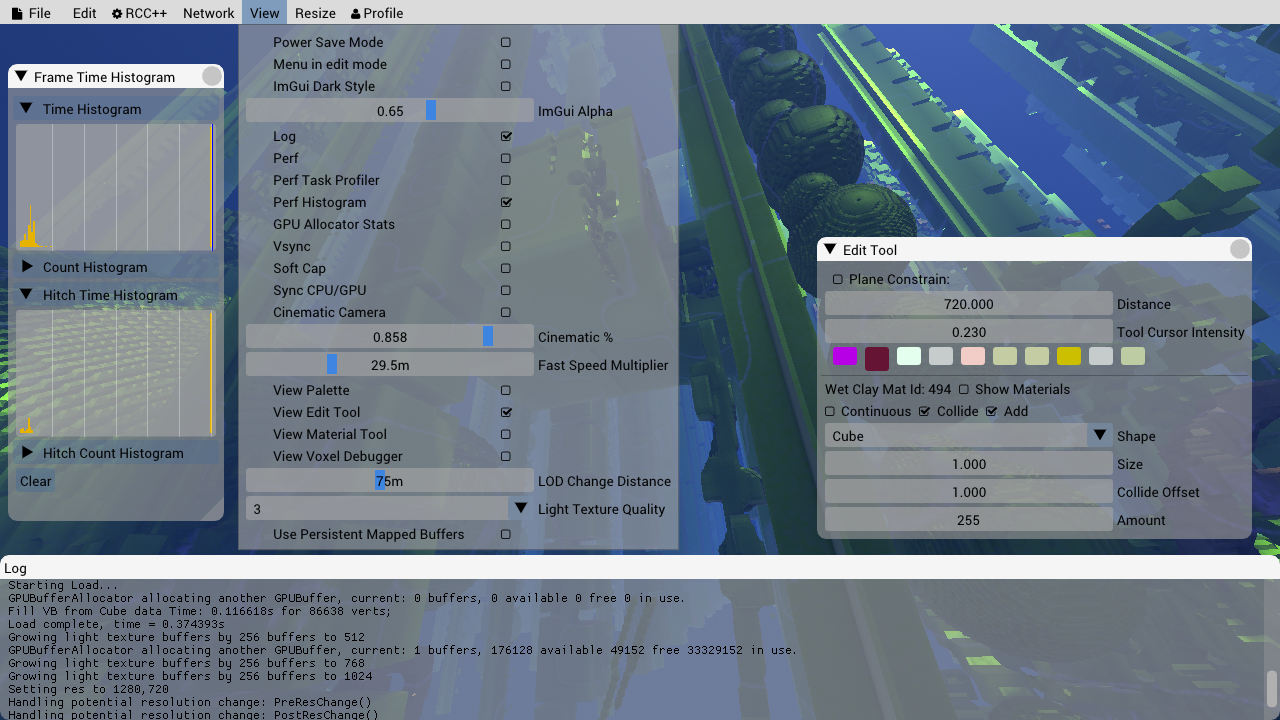
Task: Select the magenta material swatch
Action: pos(845,356)
